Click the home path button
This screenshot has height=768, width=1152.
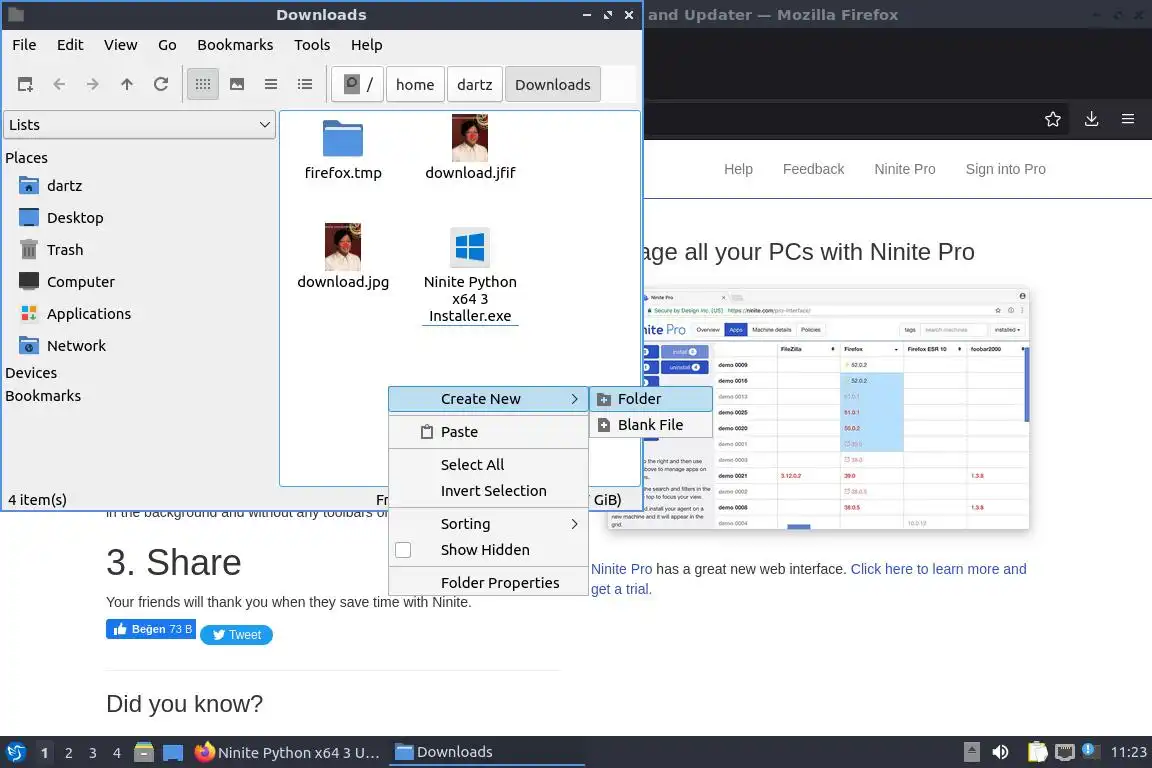pyautogui.click(x=415, y=85)
